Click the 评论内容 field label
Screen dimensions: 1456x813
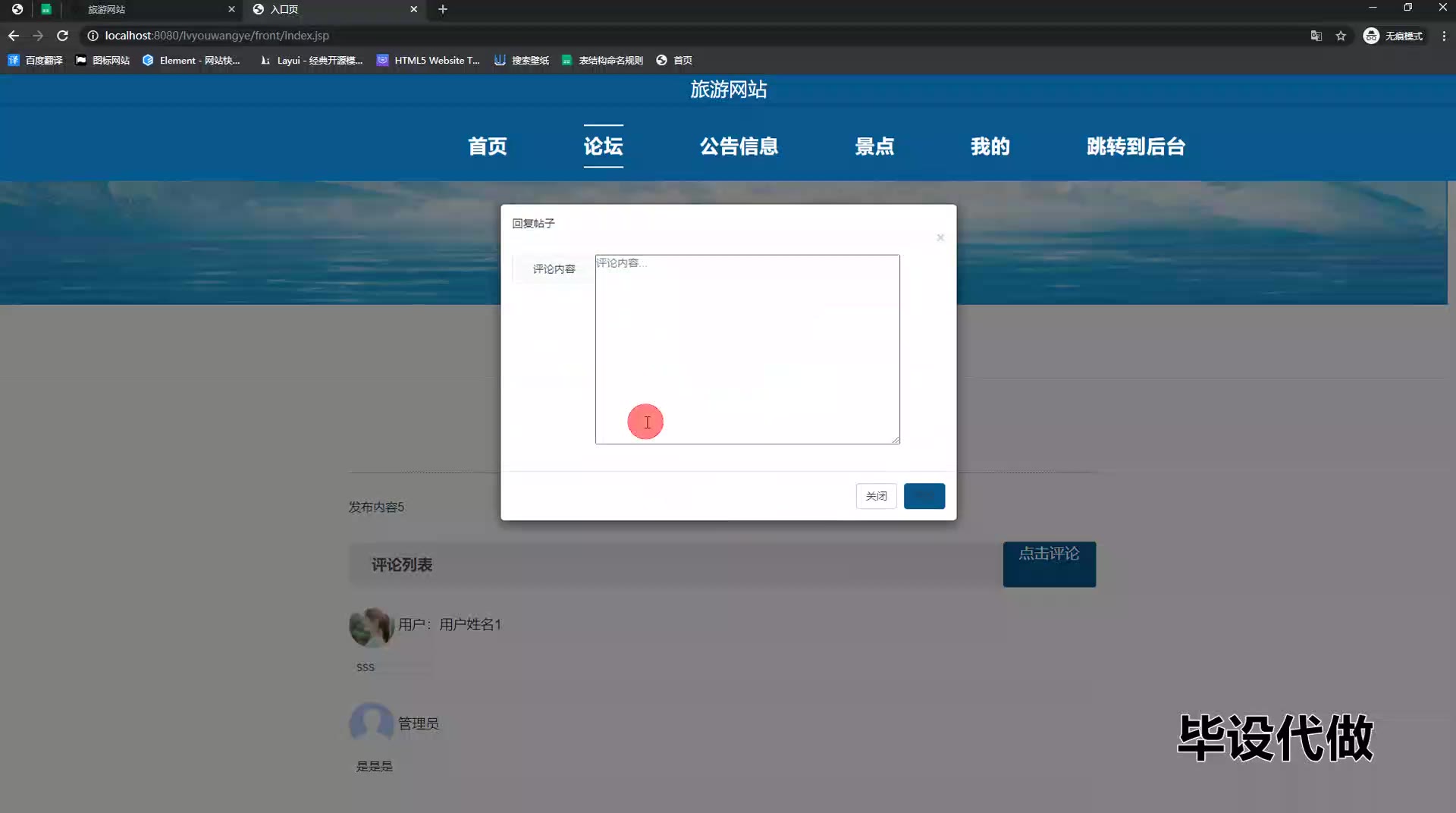coord(554,269)
